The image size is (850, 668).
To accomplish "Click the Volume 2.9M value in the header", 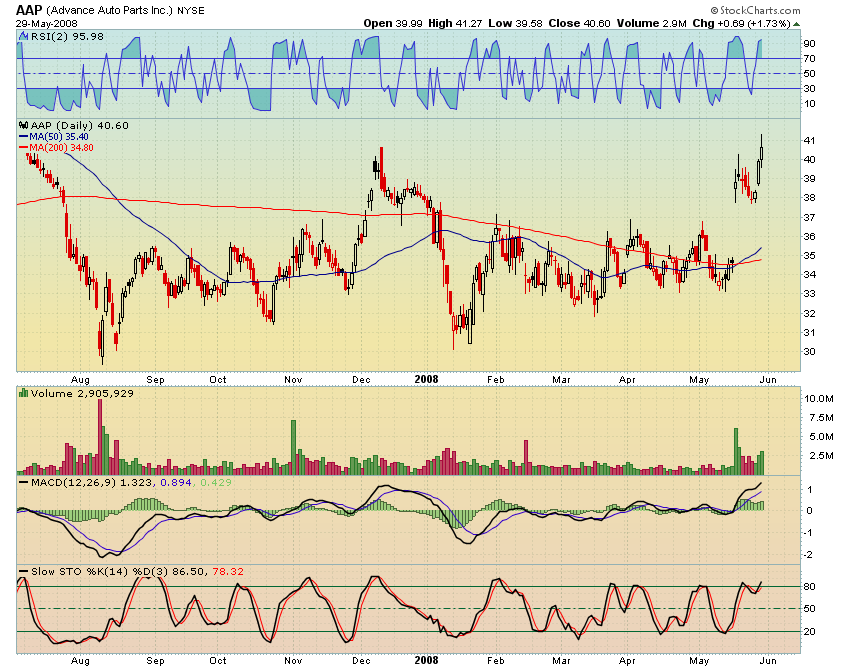I will click(x=652, y=23).
